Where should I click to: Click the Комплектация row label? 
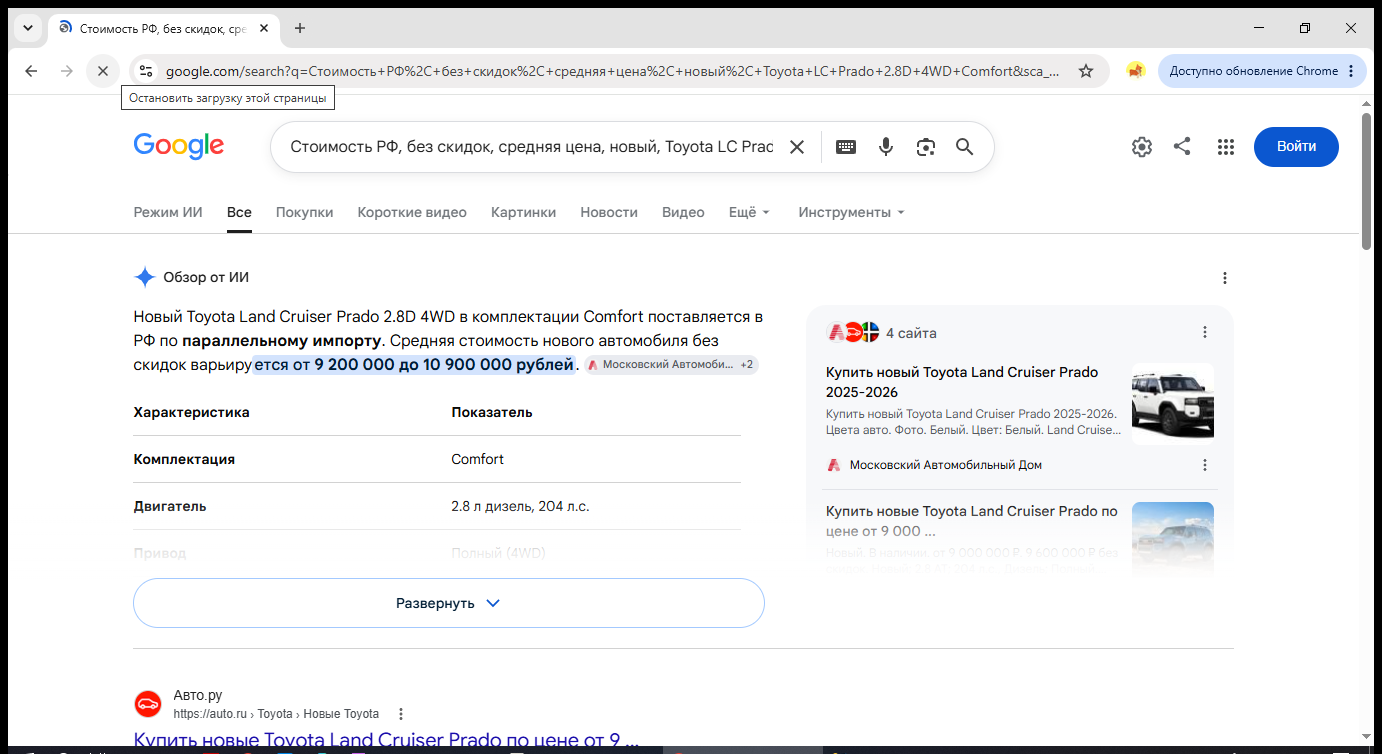[x=184, y=459]
